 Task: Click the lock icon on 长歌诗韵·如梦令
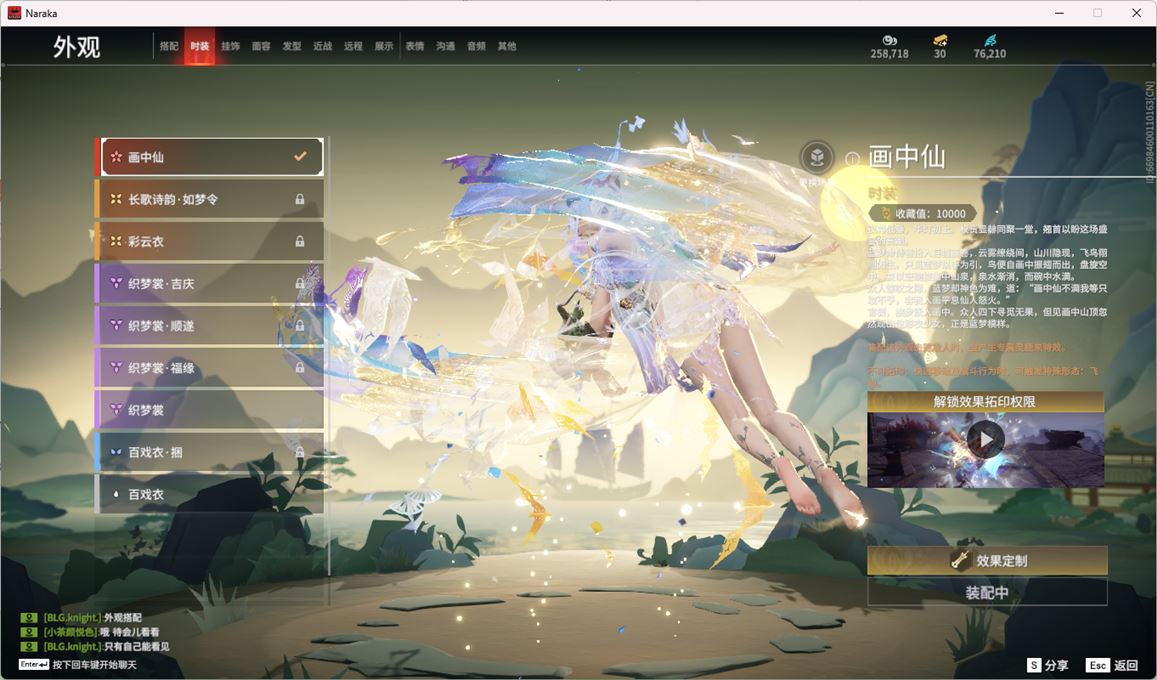300,199
